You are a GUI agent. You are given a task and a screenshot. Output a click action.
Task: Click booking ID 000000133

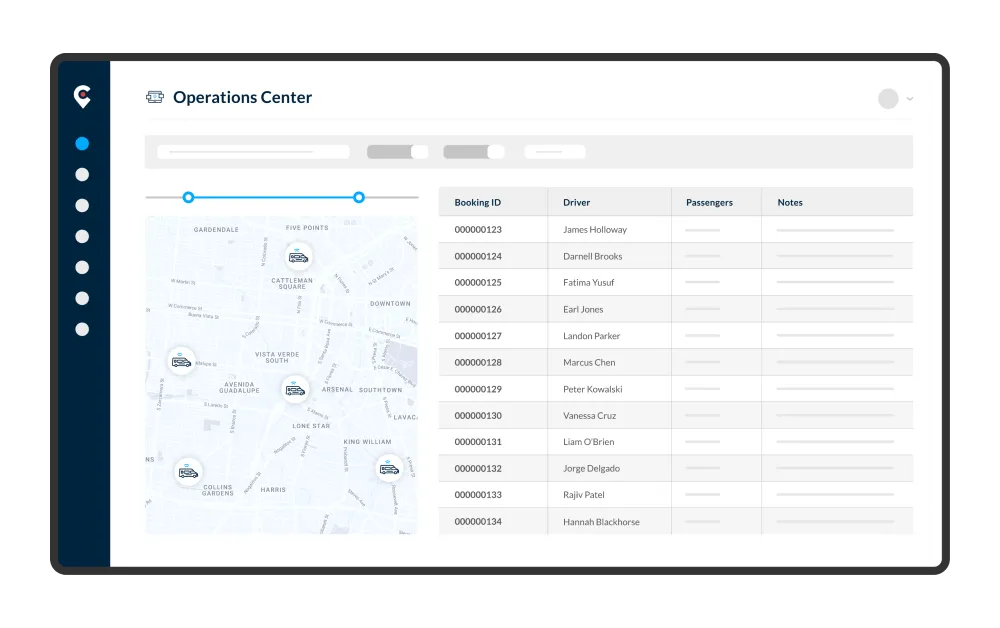478,495
